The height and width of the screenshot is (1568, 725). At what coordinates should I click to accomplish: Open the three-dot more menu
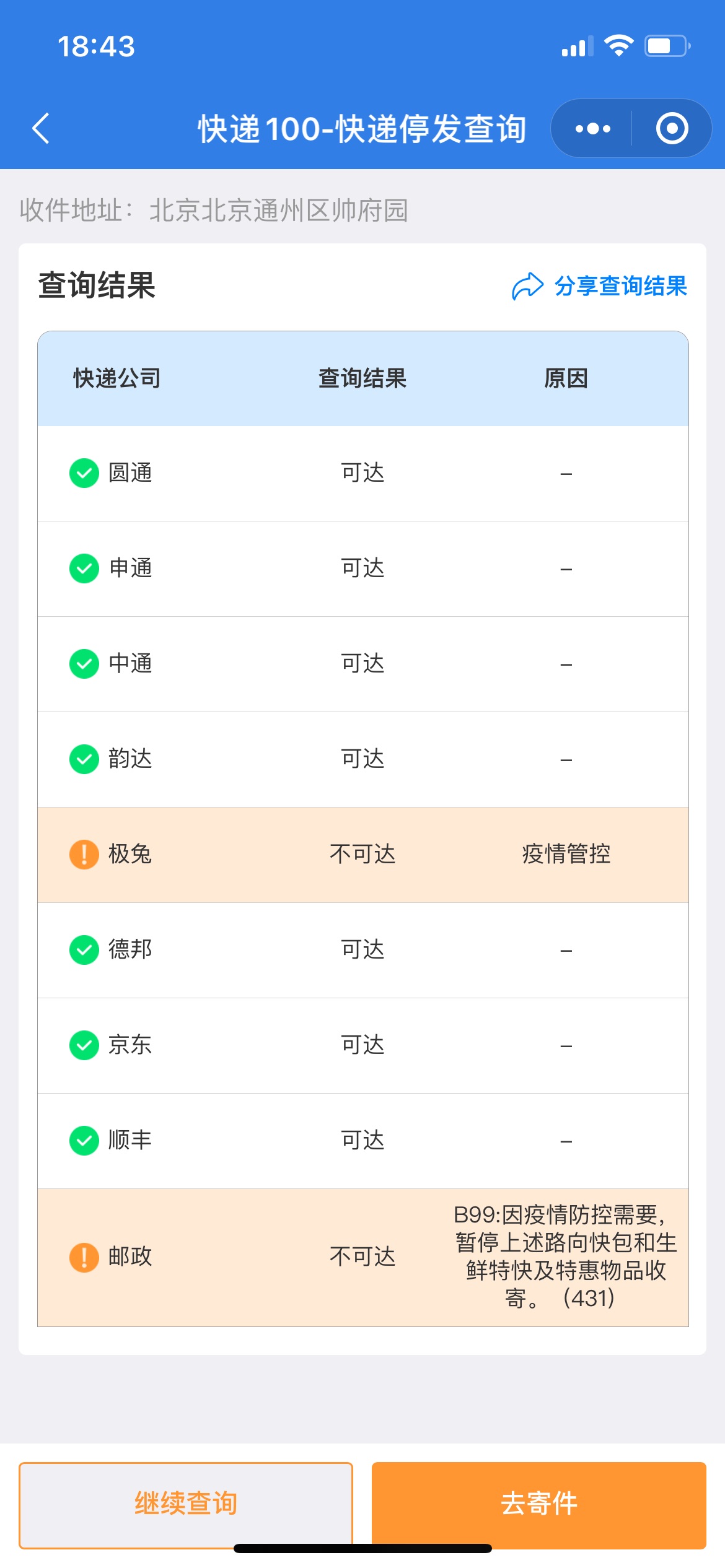[592, 129]
